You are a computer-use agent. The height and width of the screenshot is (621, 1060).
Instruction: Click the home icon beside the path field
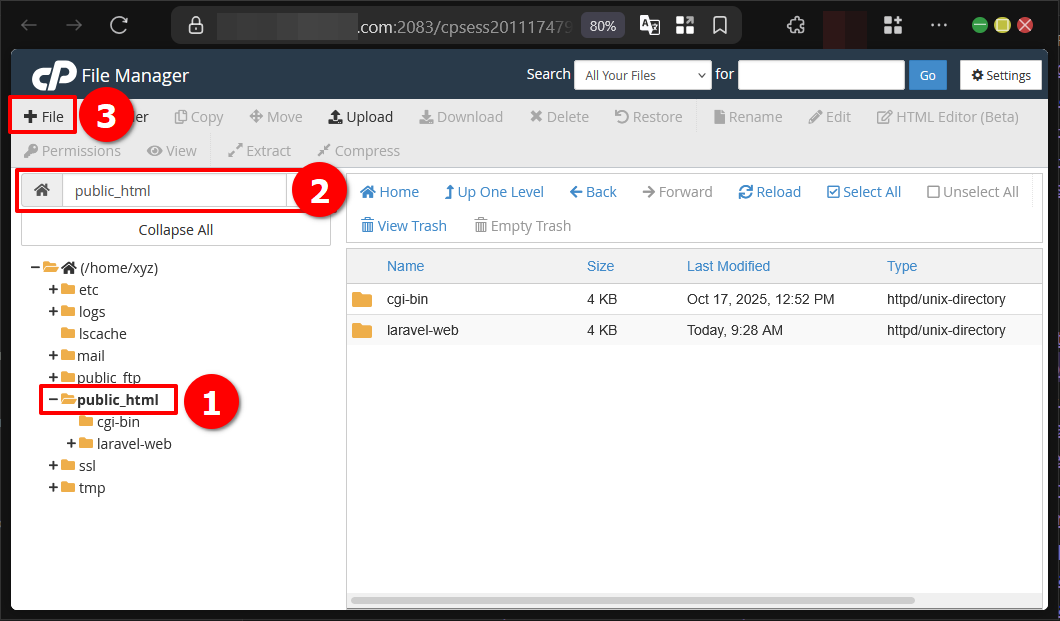tap(42, 188)
